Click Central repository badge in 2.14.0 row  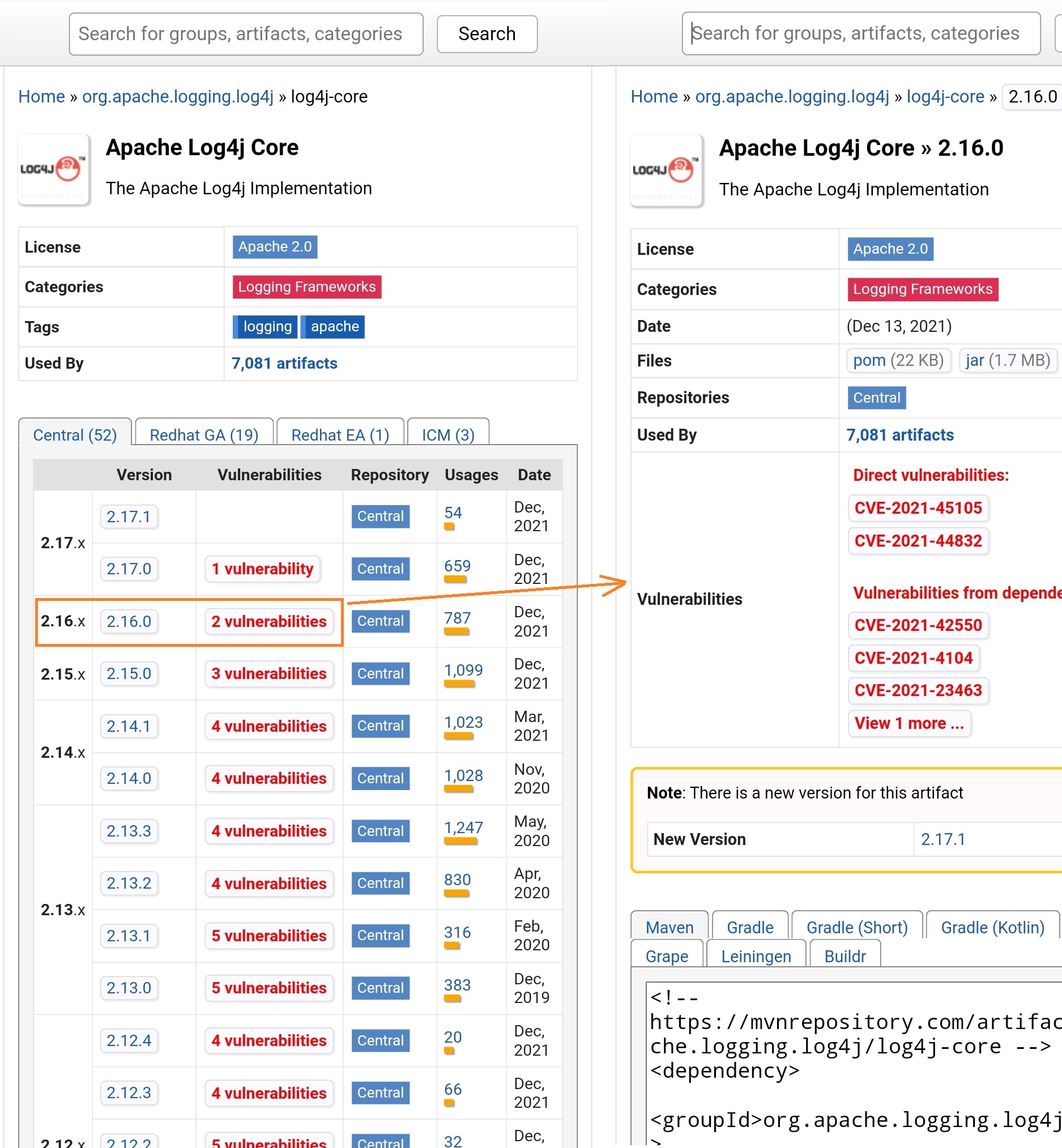tap(381, 778)
